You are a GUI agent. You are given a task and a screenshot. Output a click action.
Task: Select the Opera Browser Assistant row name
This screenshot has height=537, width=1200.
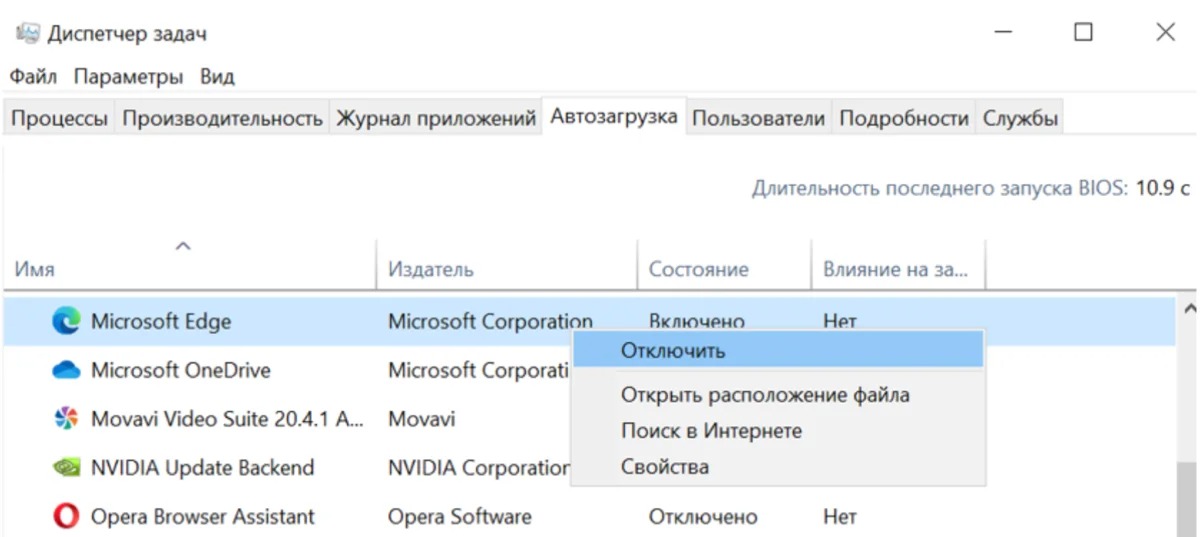click(x=203, y=517)
